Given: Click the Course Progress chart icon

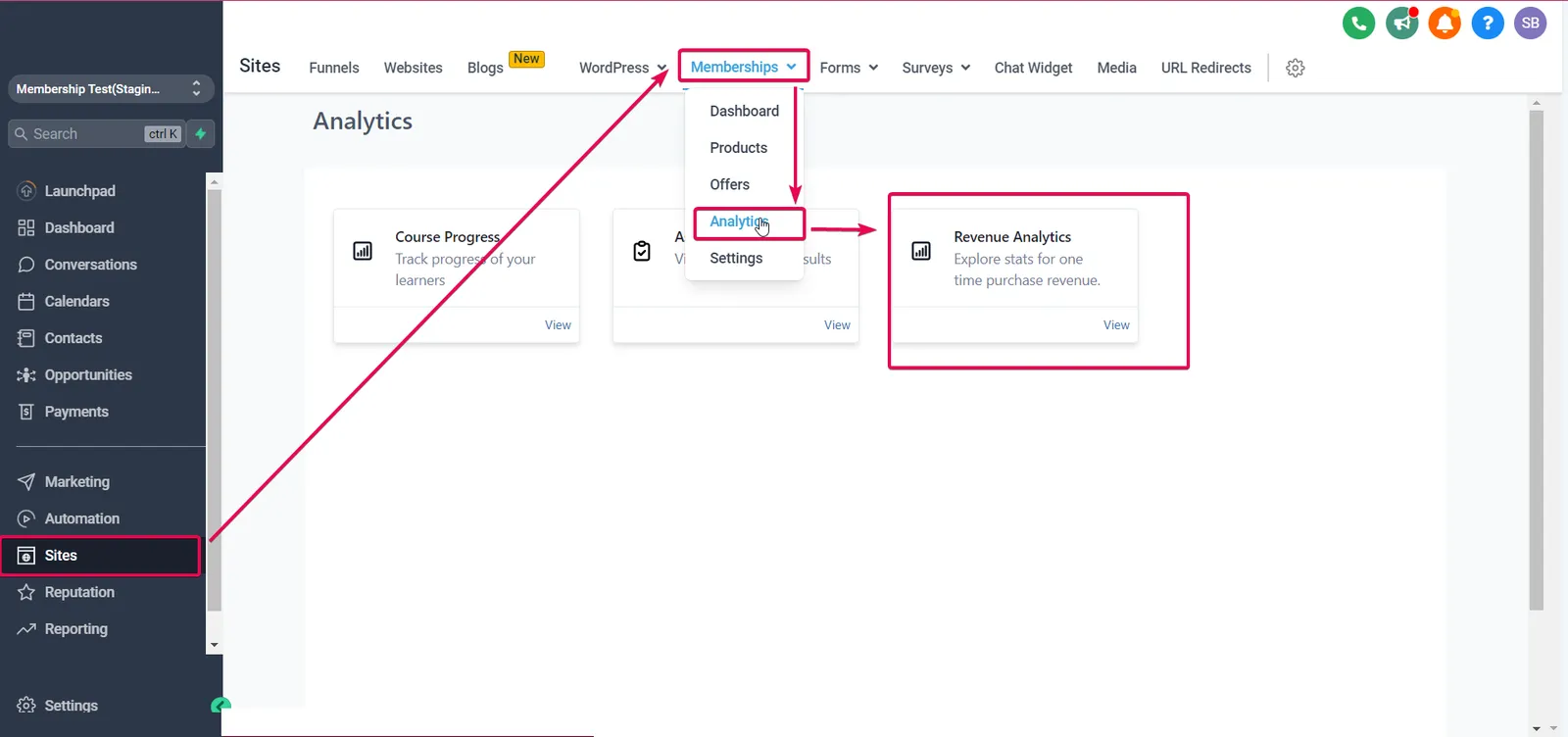Looking at the screenshot, I should [363, 251].
